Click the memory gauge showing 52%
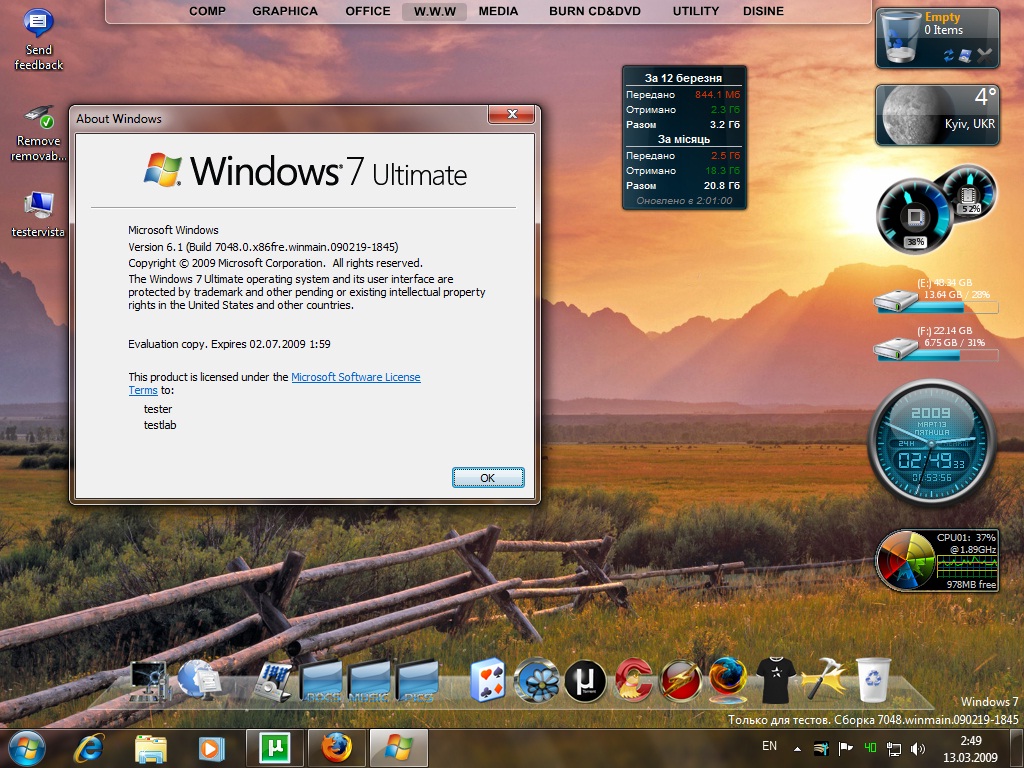Viewport: 1024px width, 768px height. 968,192
